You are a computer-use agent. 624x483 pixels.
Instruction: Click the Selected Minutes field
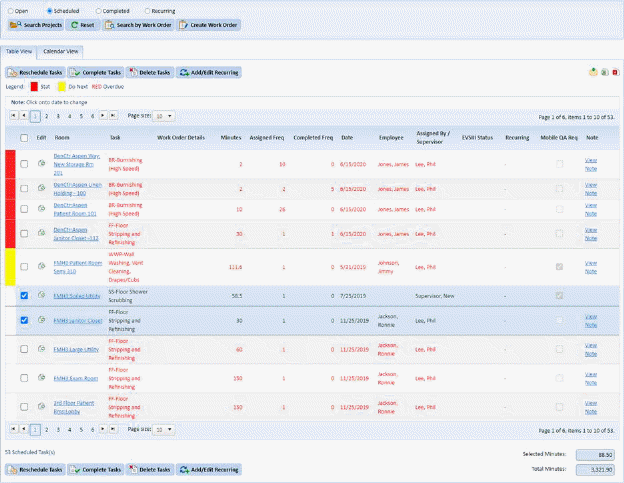[596, 454]
